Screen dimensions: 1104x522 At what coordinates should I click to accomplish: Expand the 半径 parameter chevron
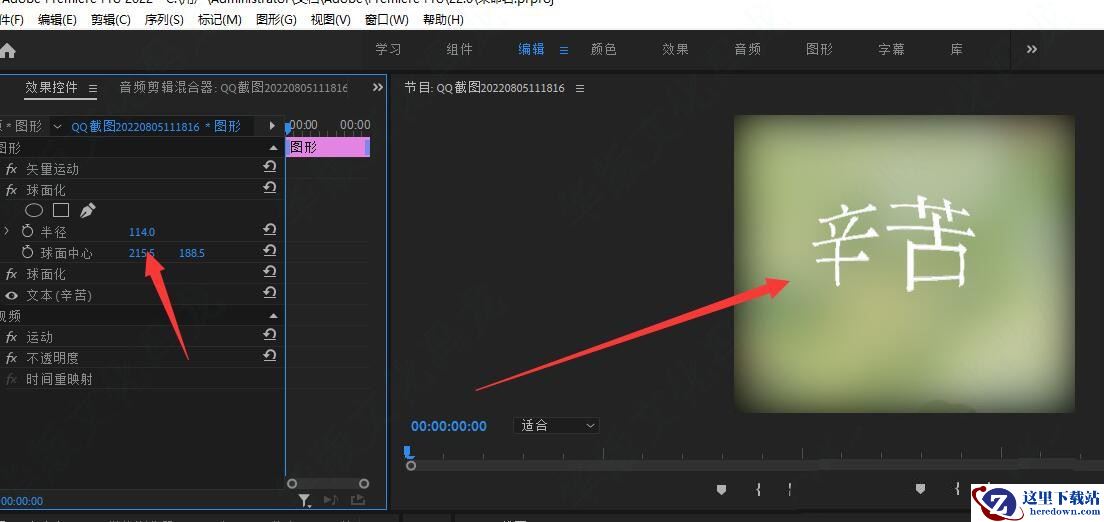pyautogui.click(x=7, y=231)
